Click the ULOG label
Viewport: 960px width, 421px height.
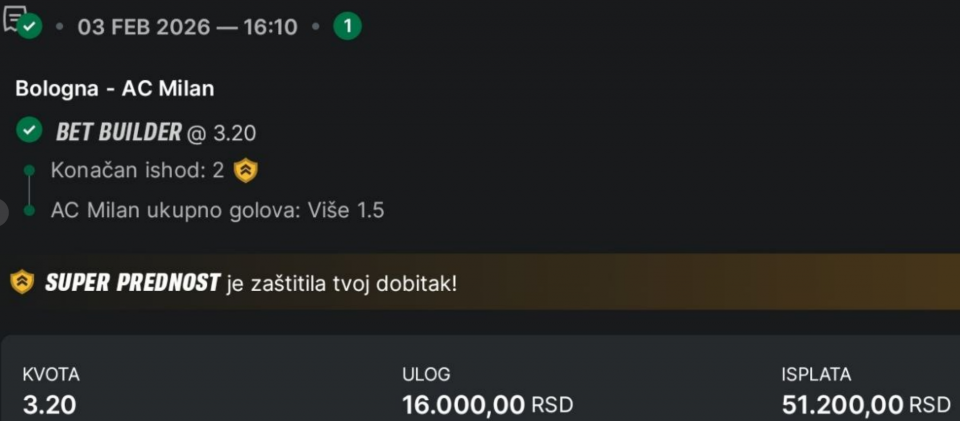[426, 374]
